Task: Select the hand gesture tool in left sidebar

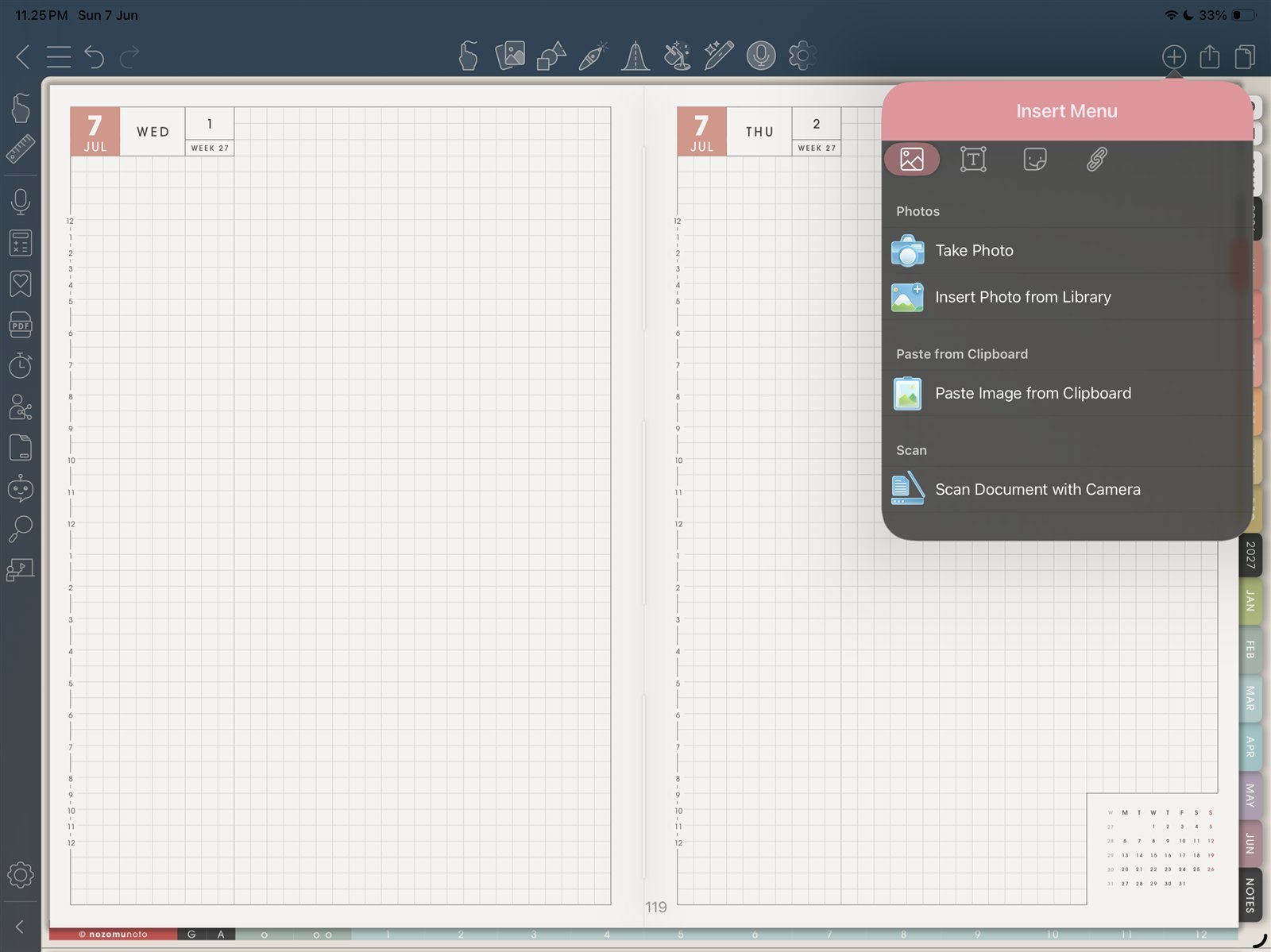Action: point(21,108)
